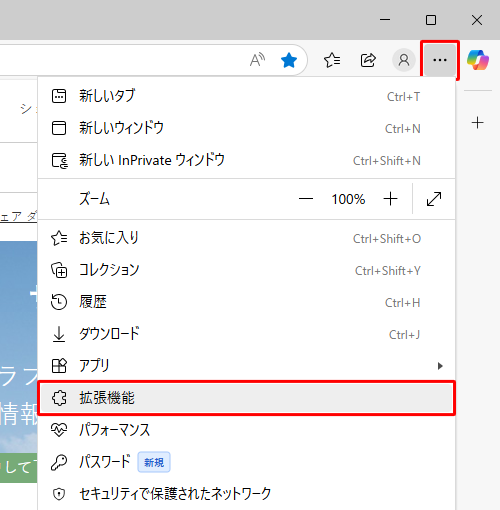Open 履歴 menu entry

click(246, 302)
